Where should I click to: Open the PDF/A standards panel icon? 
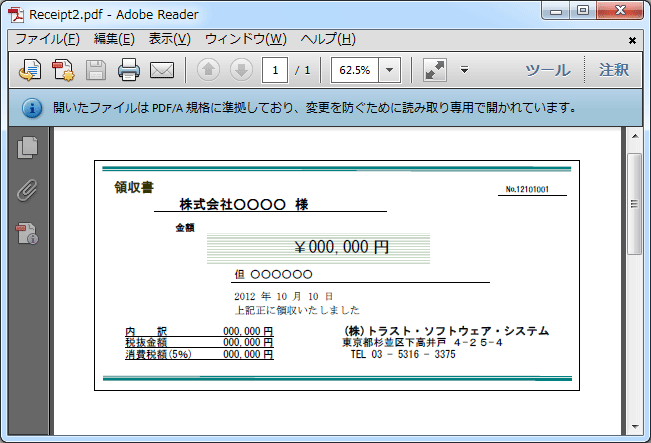click(x=28, y=234)
